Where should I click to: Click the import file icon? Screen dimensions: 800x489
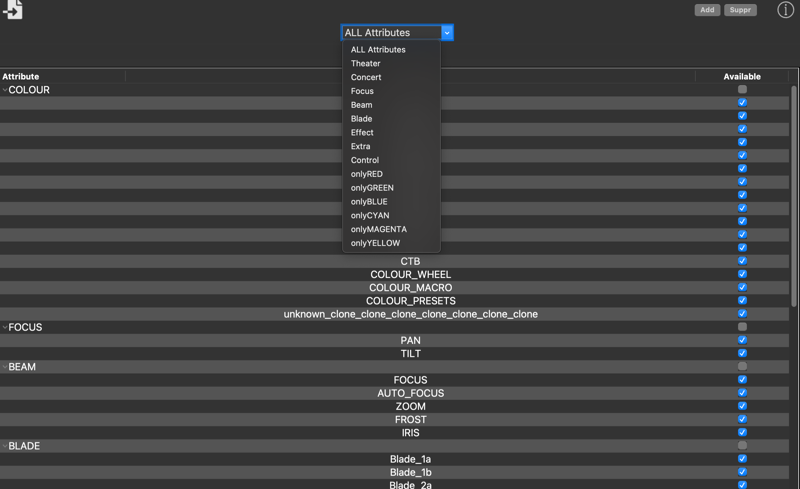pyautogui.click(x=13, y=10)
